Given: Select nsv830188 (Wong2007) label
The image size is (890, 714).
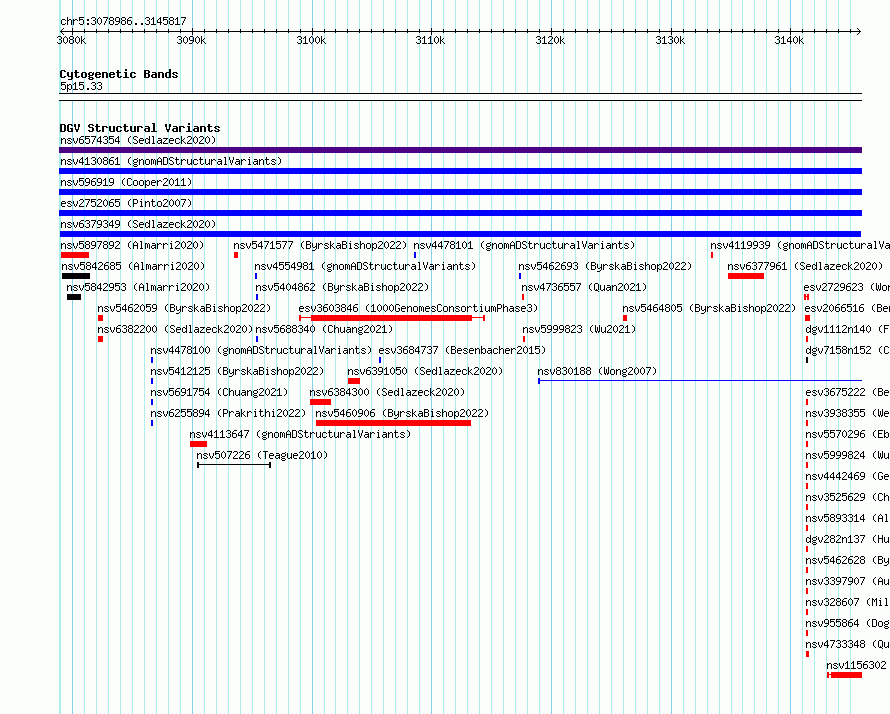Looking at the screenshot, I should click(x=597, y=371).
